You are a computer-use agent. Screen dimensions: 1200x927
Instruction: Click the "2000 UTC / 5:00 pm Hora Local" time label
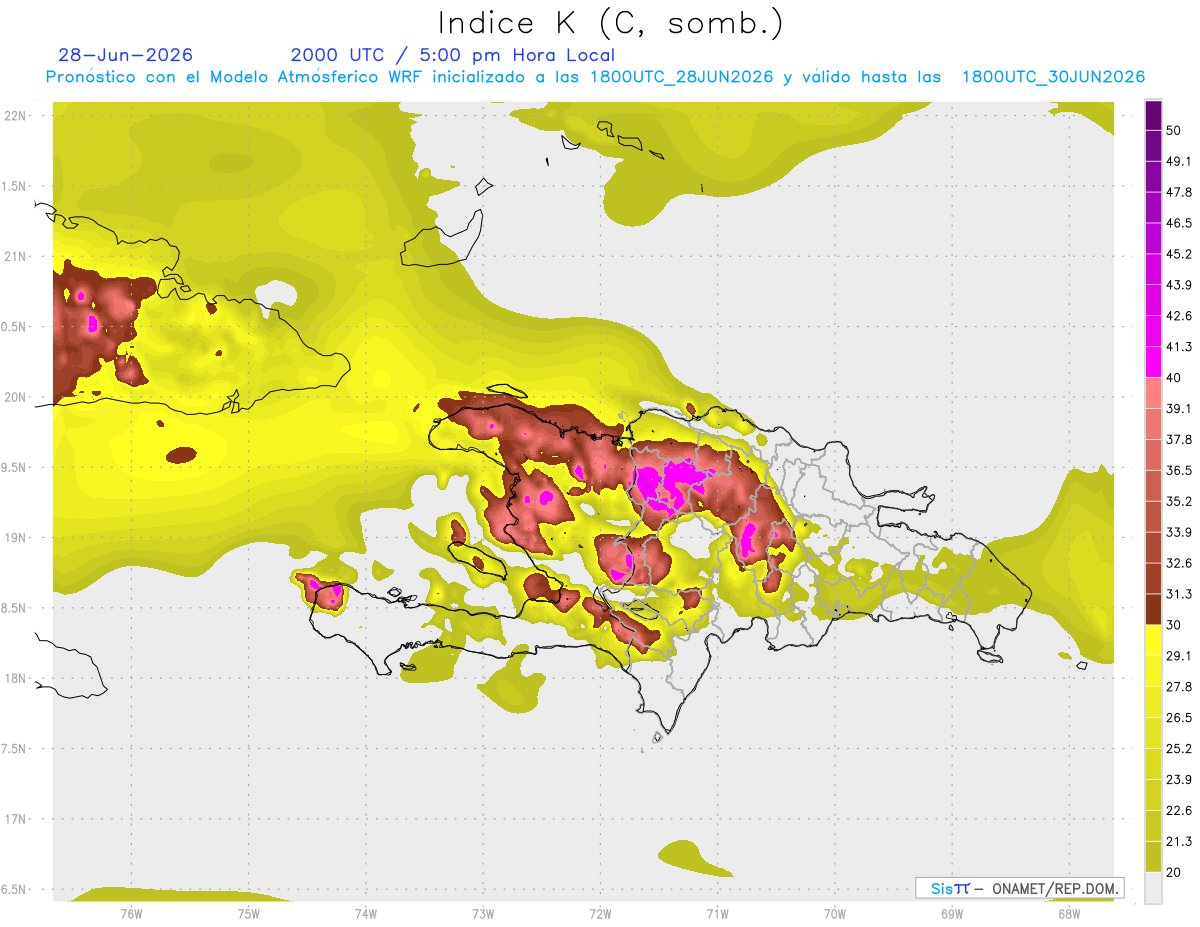[453, 55]
